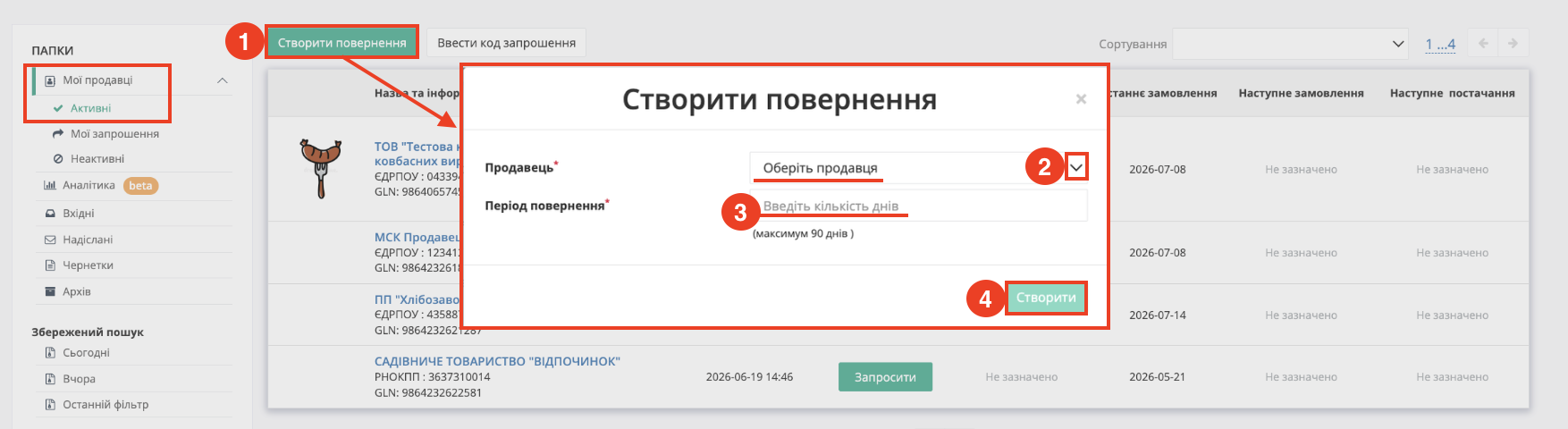Screen dimensions: 1568x429
Task: Select Мої продавці folder
Action: click(x=97, y=80)
